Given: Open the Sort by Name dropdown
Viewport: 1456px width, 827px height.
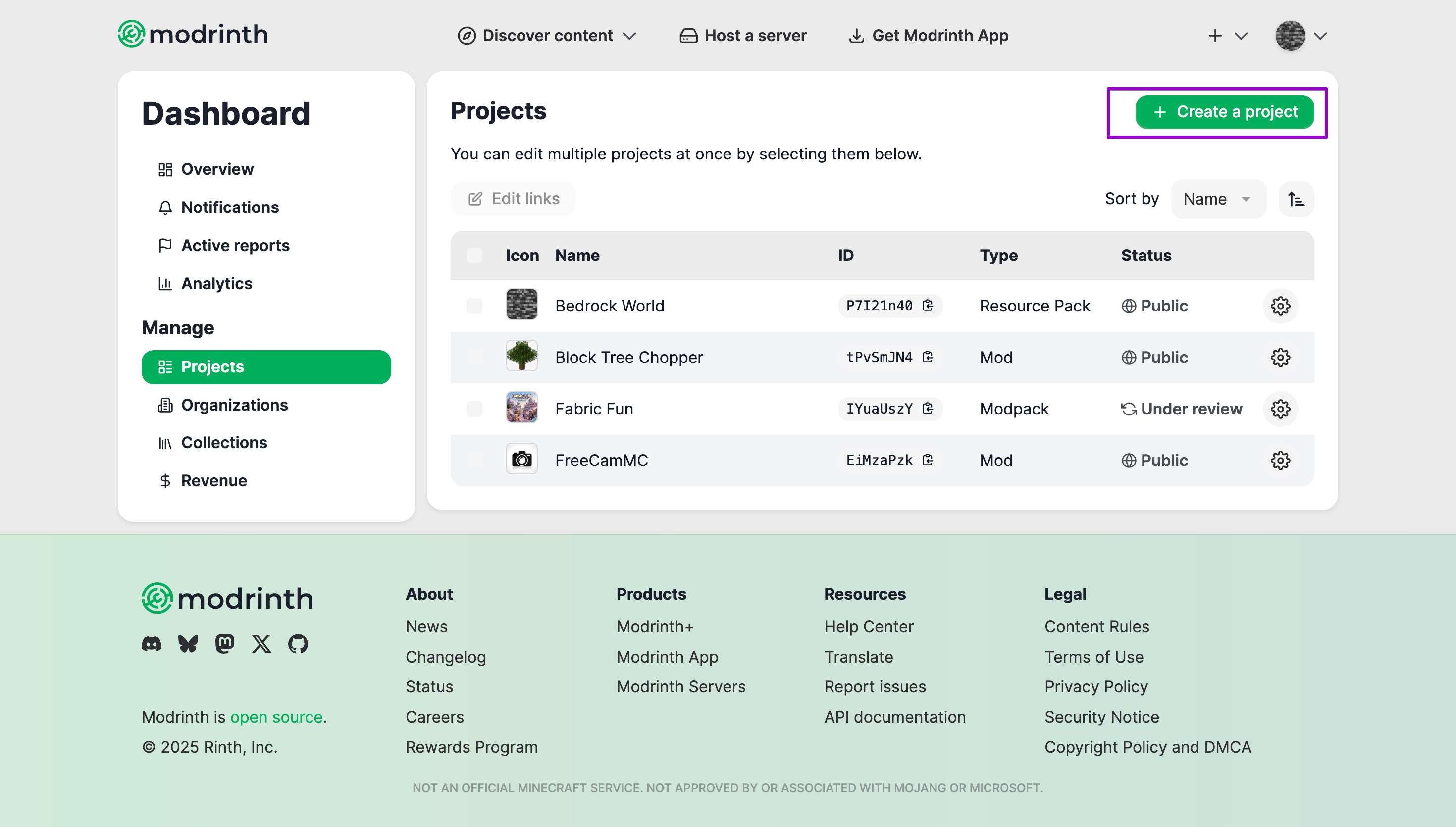Looking at the screenshot, I should pyautogui.click(x=1218, y=200).
